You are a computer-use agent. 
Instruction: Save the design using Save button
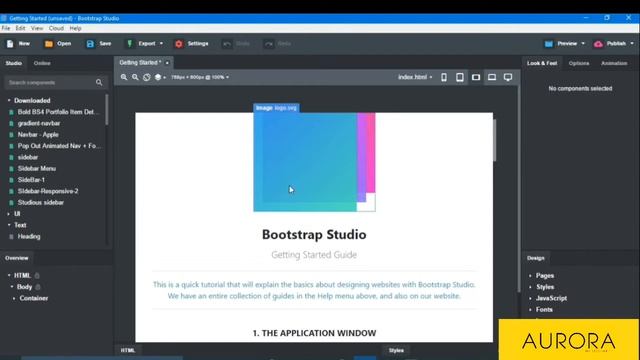98,44
